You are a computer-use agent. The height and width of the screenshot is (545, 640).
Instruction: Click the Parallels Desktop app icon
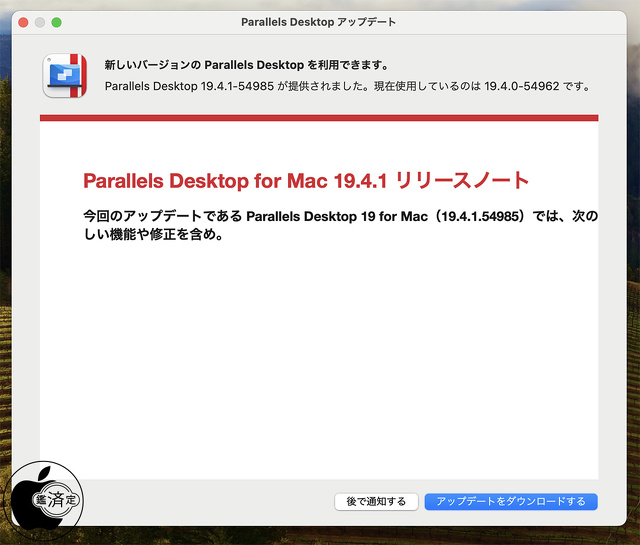[x=65, y=76]
